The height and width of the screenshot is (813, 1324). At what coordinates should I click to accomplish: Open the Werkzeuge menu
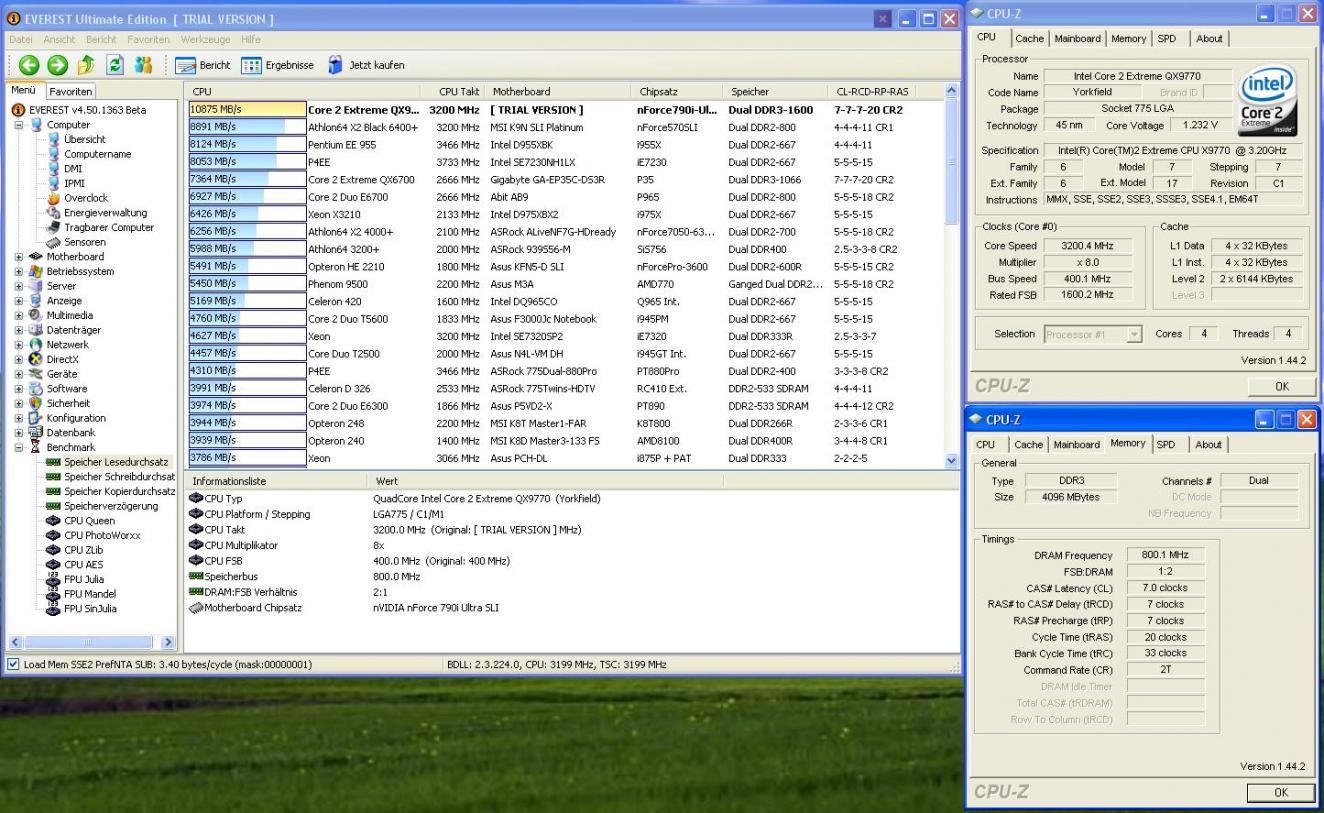point(206,39)
